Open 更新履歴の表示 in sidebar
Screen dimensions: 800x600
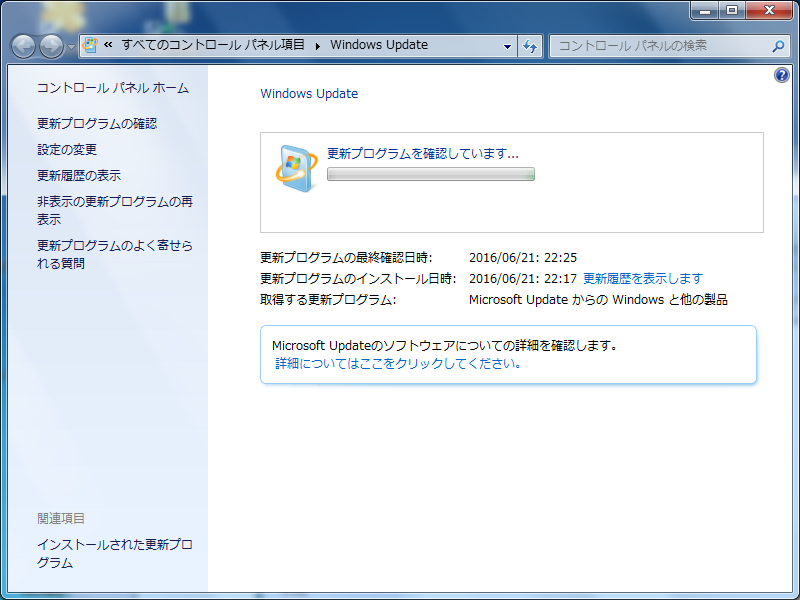point(79,176)
